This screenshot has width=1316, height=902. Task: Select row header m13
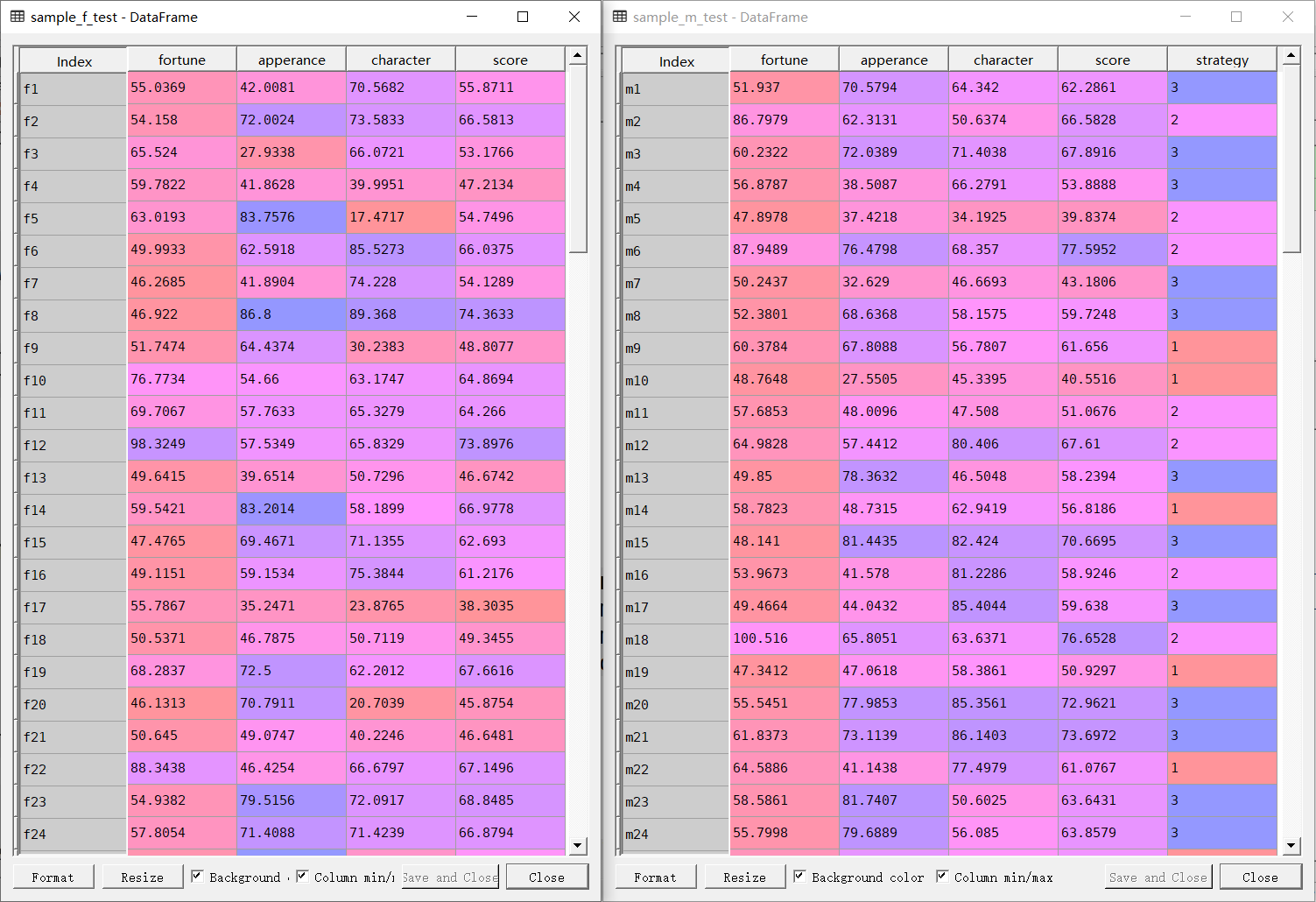676,477
